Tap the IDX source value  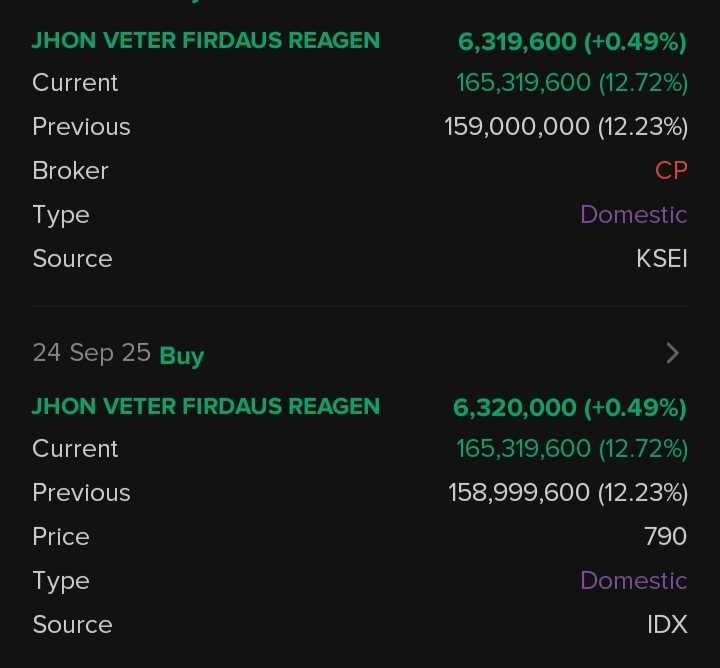(x=667, y=625)
